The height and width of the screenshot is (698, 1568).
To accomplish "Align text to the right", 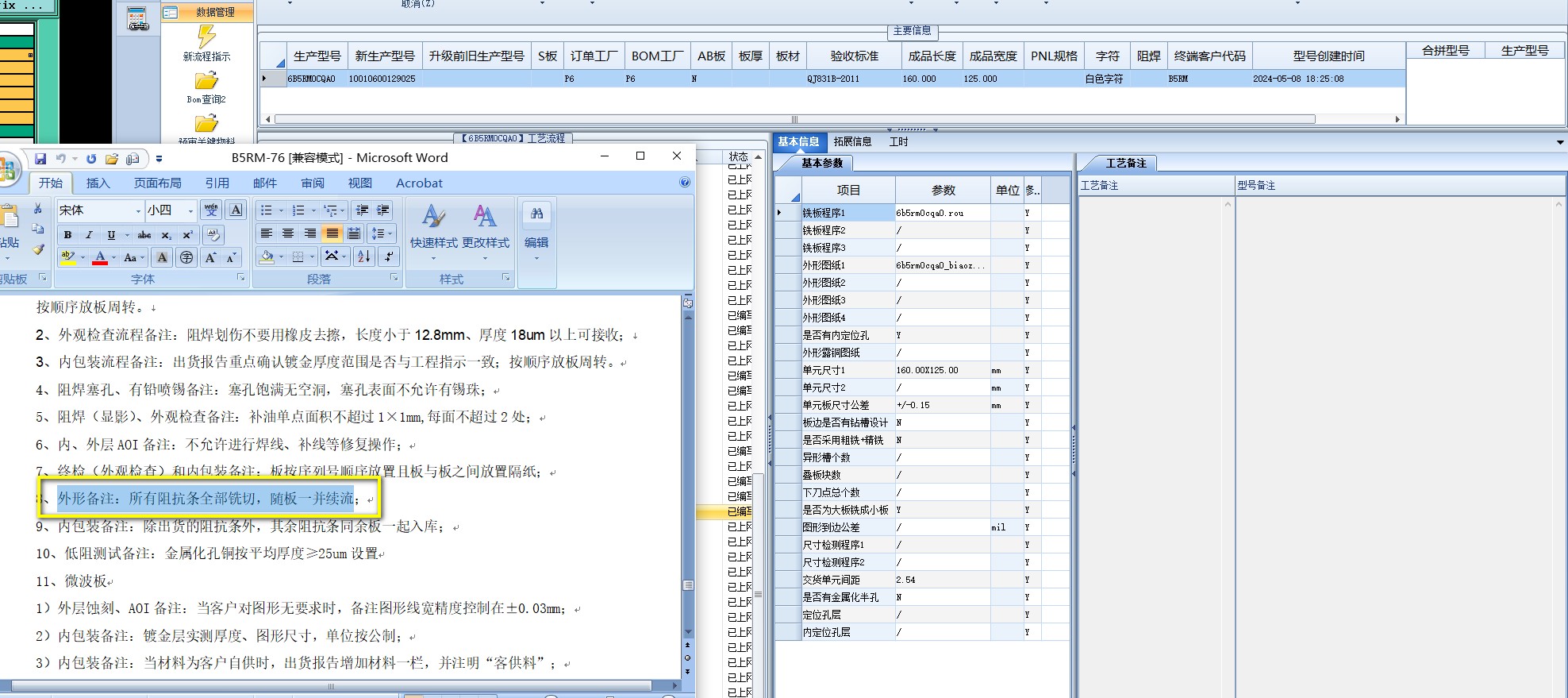I will 310,233.
